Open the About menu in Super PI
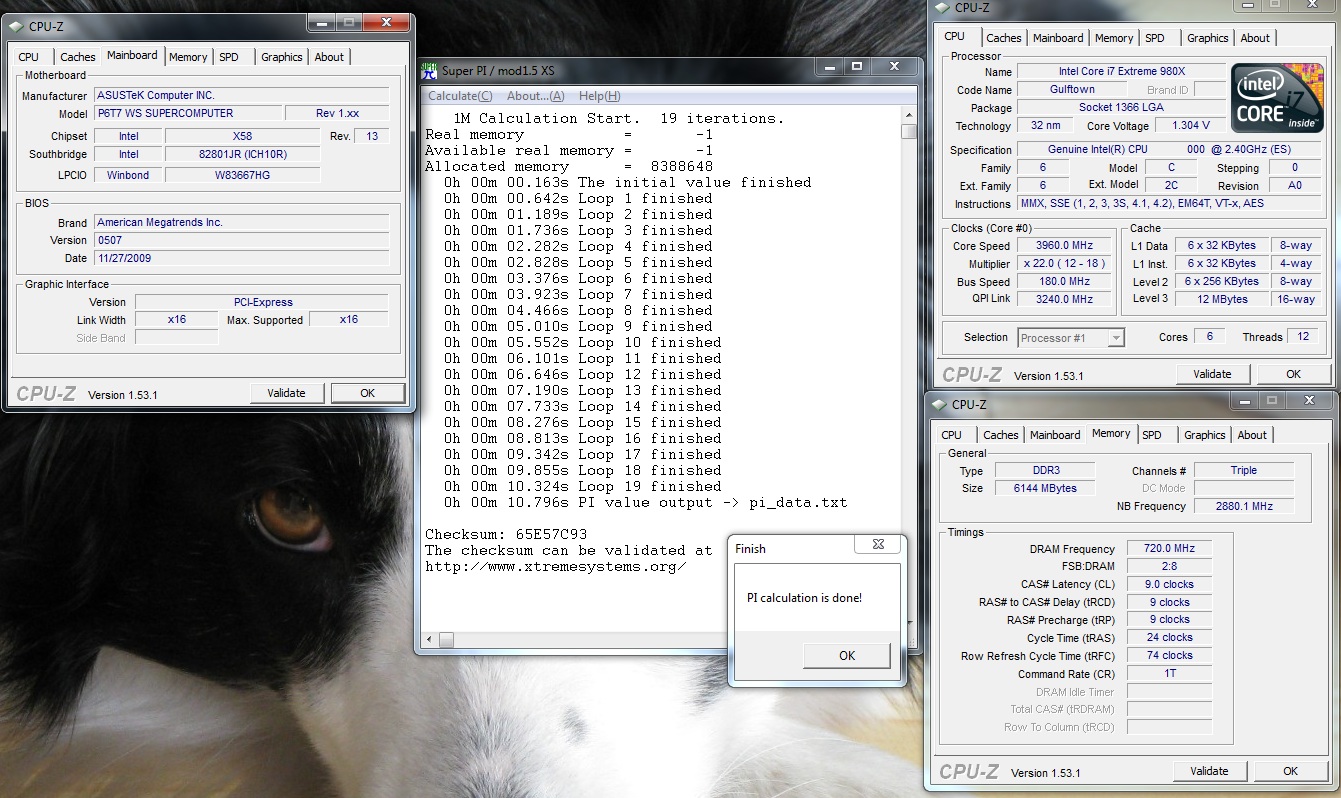1341x798 pixels. click(535, 96)
